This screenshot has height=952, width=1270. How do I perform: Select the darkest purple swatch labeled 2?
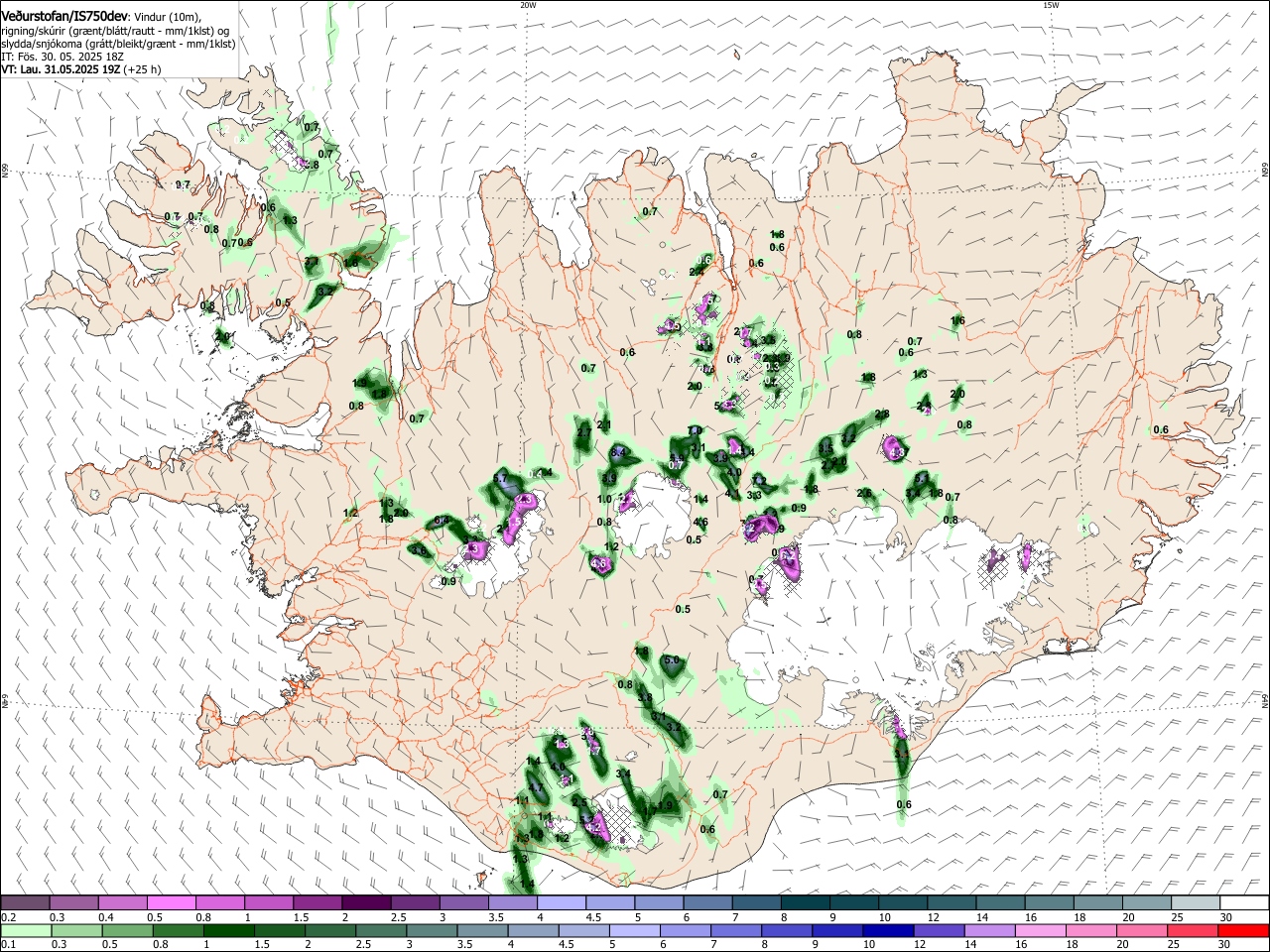click(366, 903)
